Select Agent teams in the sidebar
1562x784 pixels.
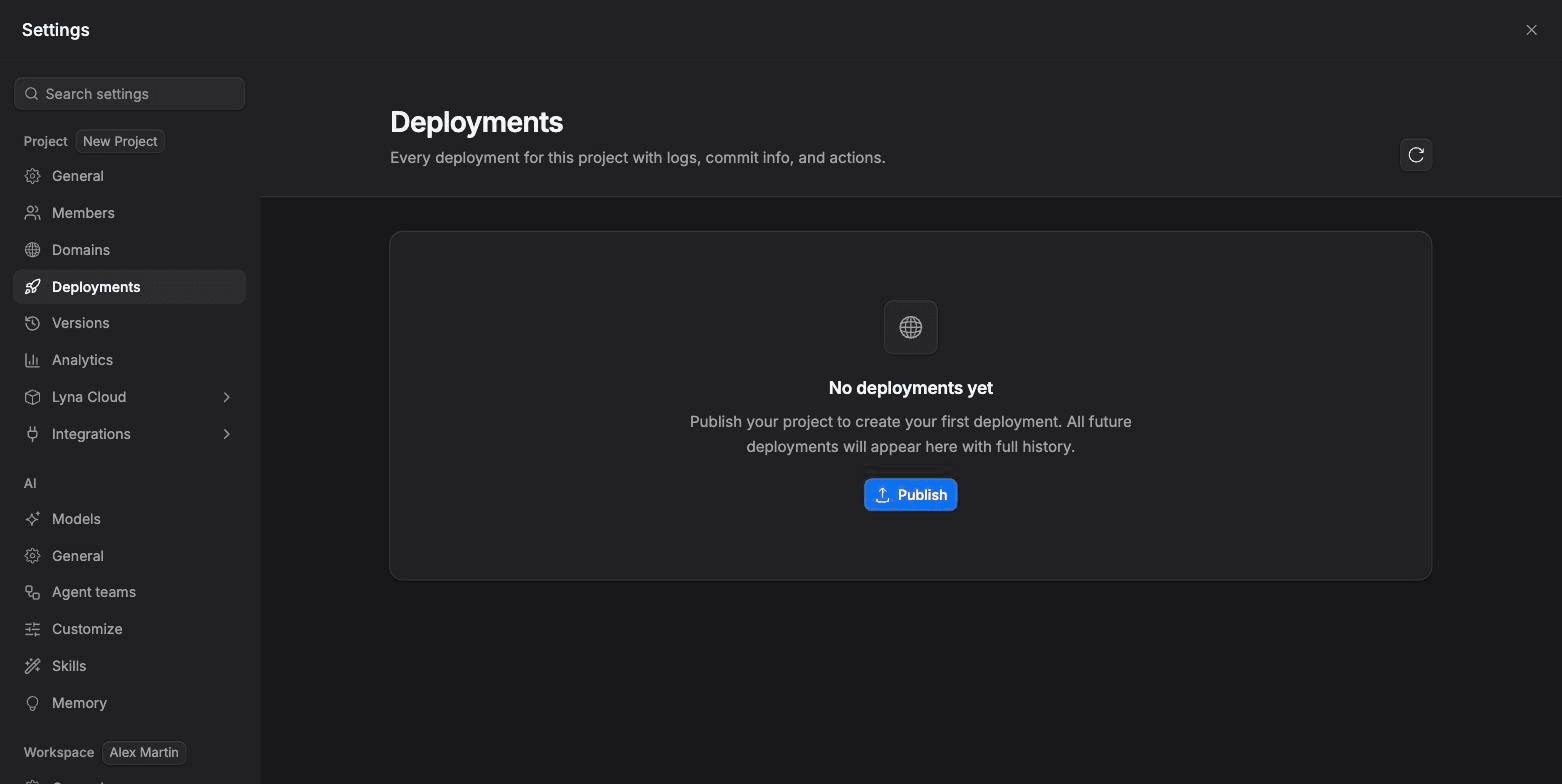click(x=130, y=592)
